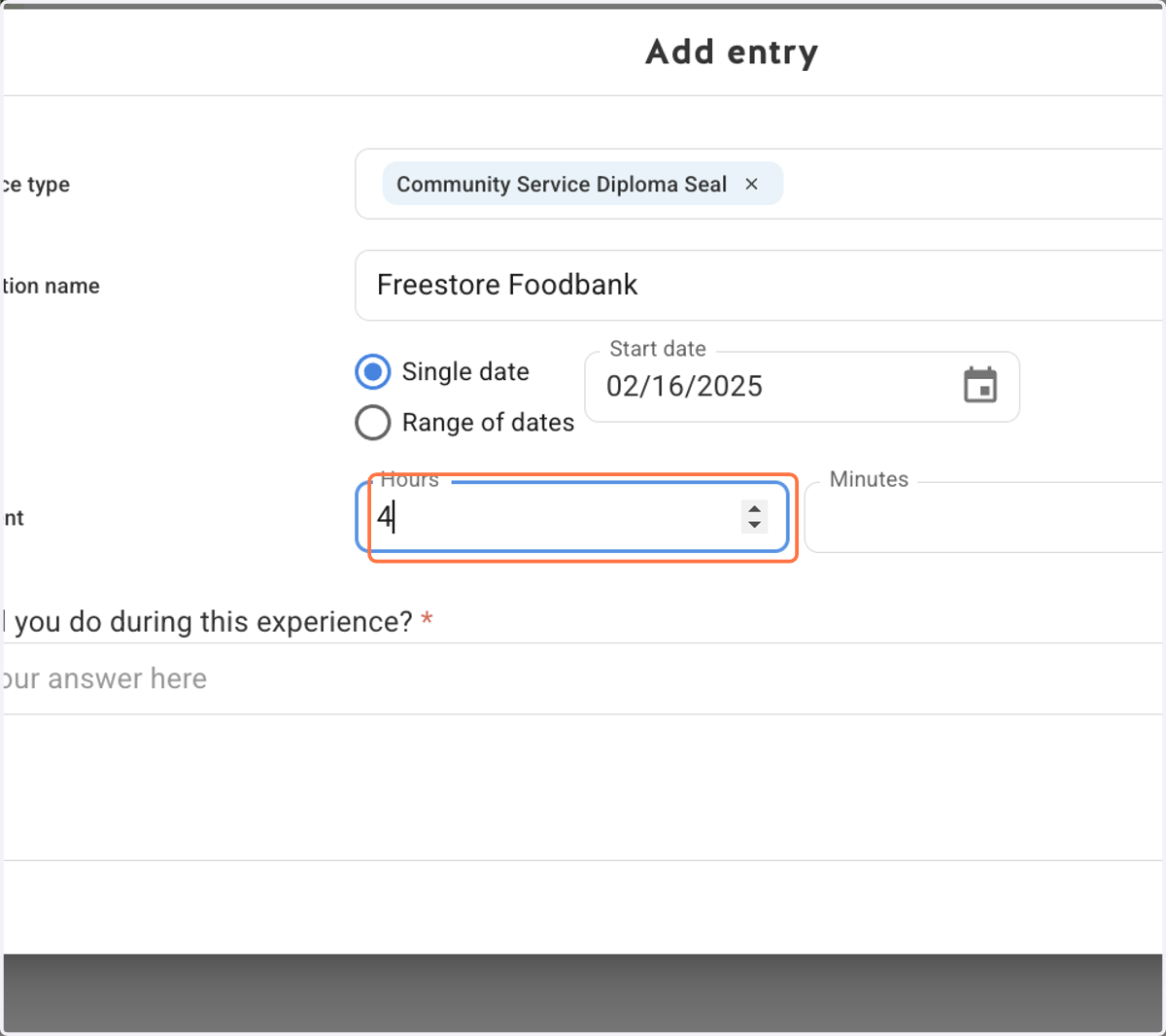This screenshot has width=1166, height=1036.
Task: Click into the Start date field
Action: 802,387
